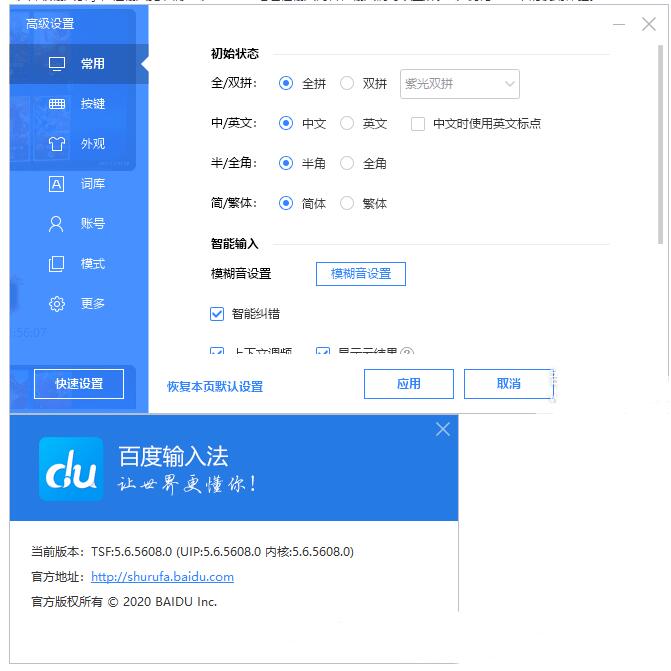Toggle the 智能纠错 checkbox
The image size is (671, 671).
[x=217, y=314]
